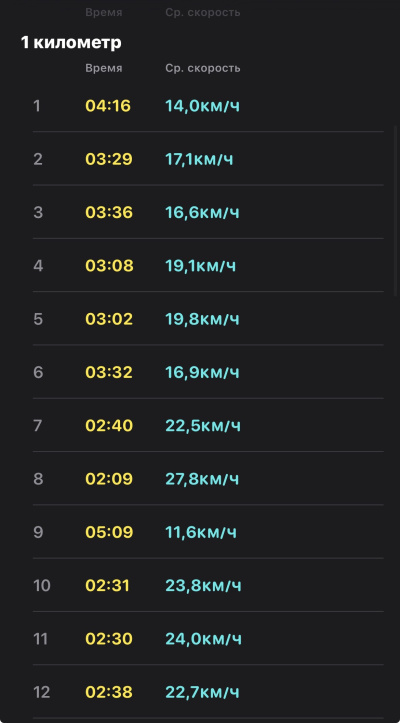Open split 3 with time 03:36
The width and height of the screenshot is (400, 723).
208,212
